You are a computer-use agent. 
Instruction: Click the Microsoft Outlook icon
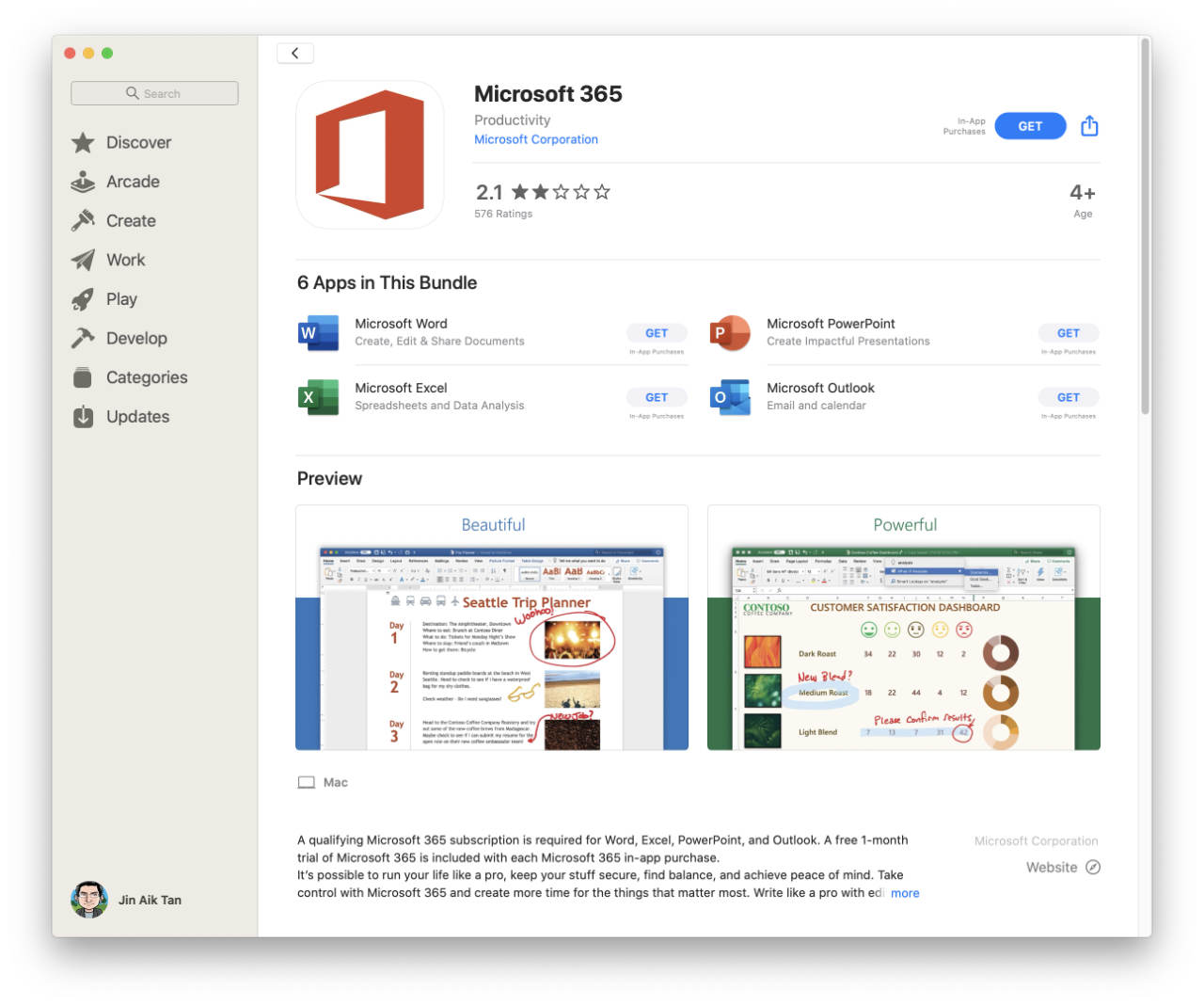coord(730,397)
